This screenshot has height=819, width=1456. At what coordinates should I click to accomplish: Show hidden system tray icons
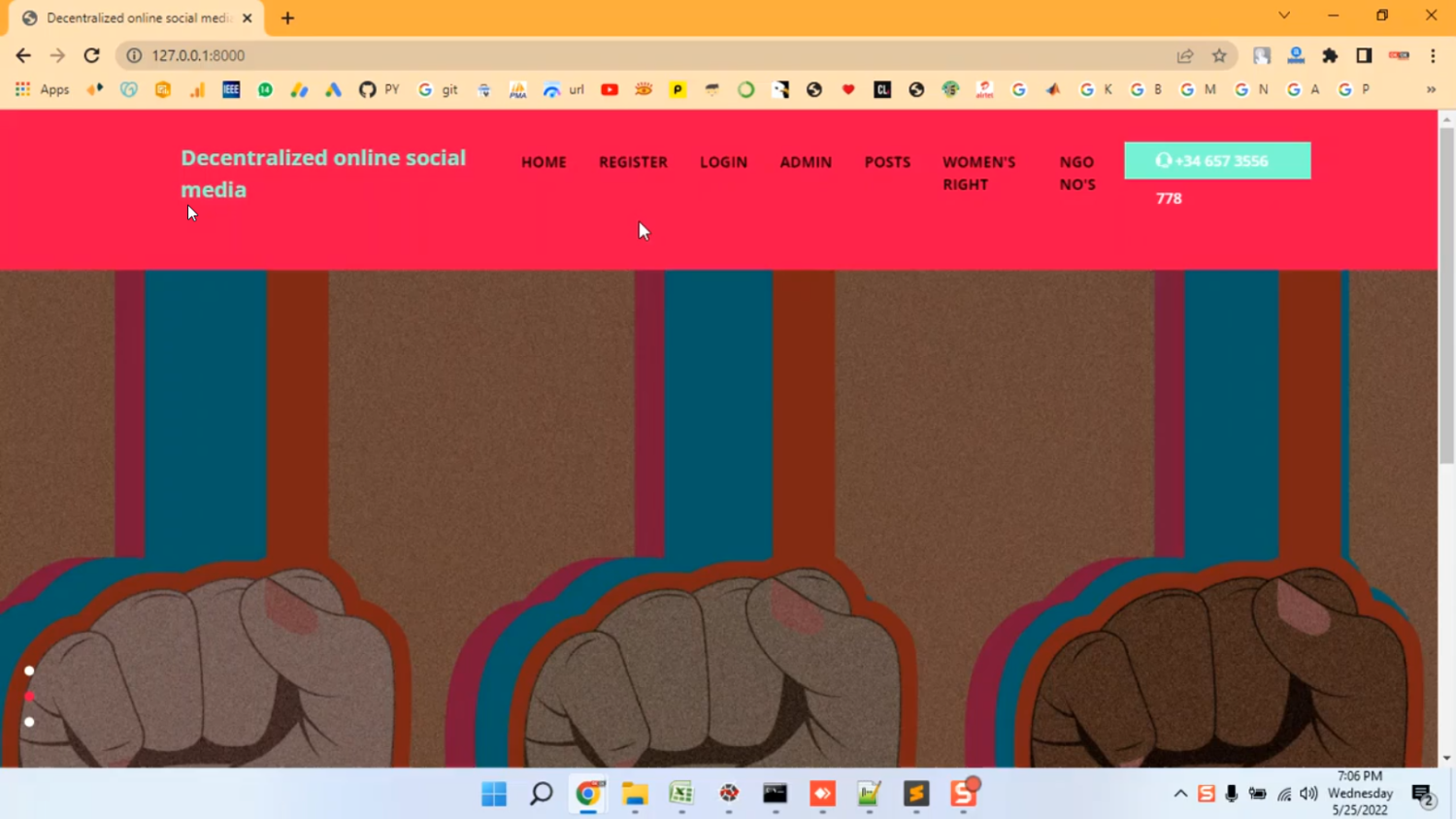point(1180,794)
